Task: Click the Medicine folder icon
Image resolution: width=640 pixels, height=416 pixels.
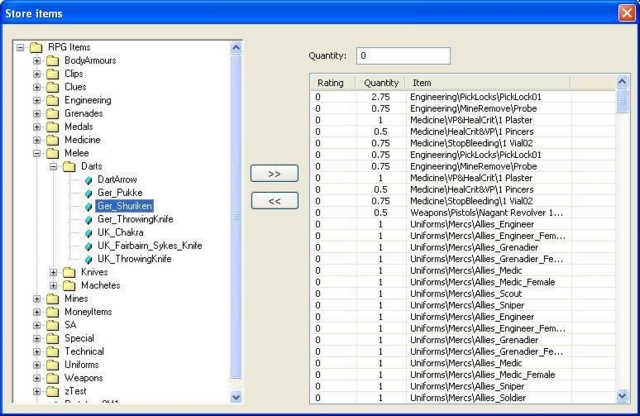Action: point(52,140)
